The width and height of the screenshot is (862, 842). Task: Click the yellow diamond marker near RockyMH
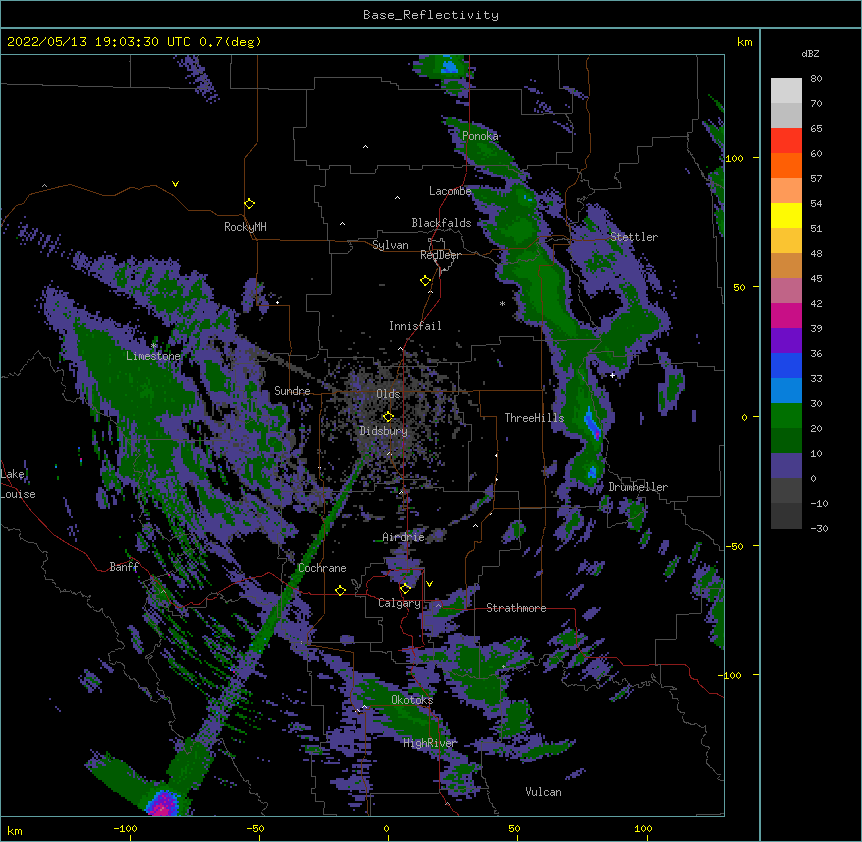click(x=250, y=204)
